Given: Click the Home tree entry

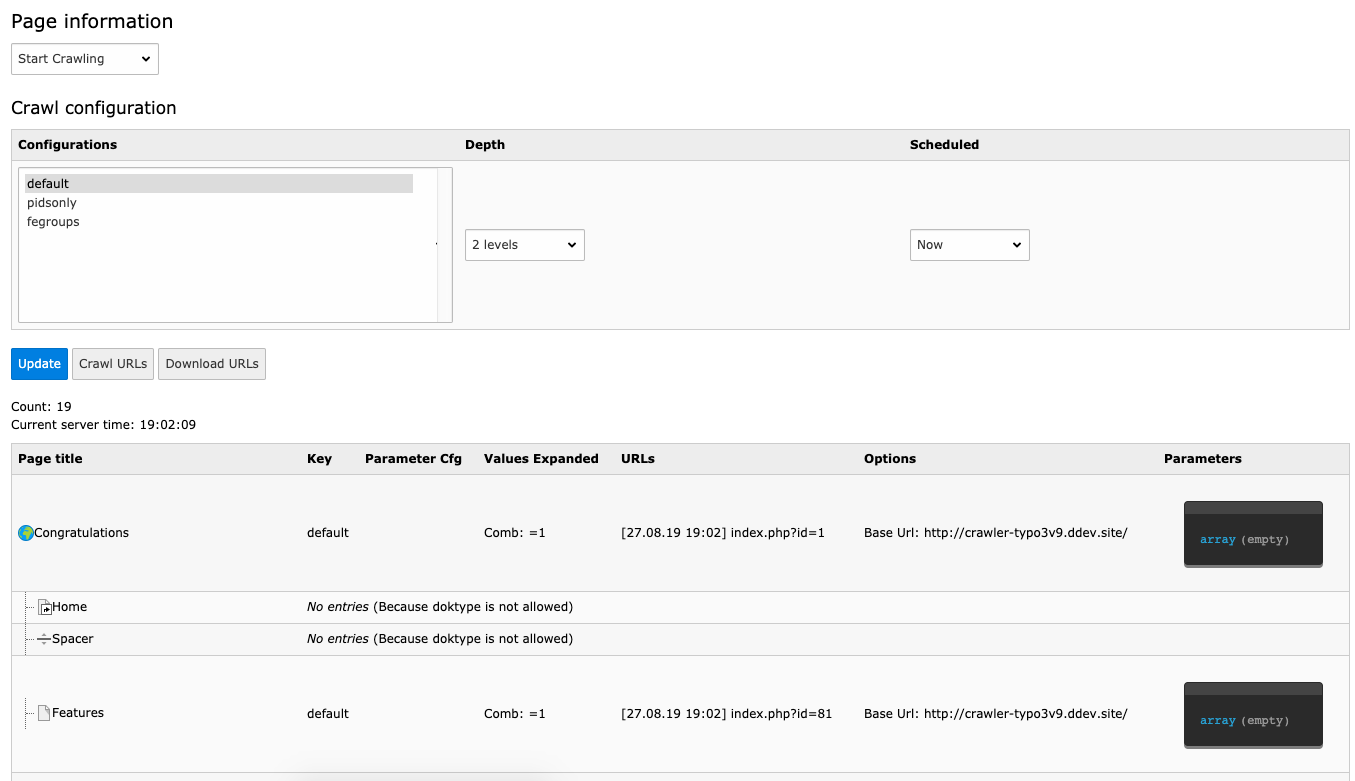Looking at the screenshot, I should pyautogui.click(x=70, y=607).
